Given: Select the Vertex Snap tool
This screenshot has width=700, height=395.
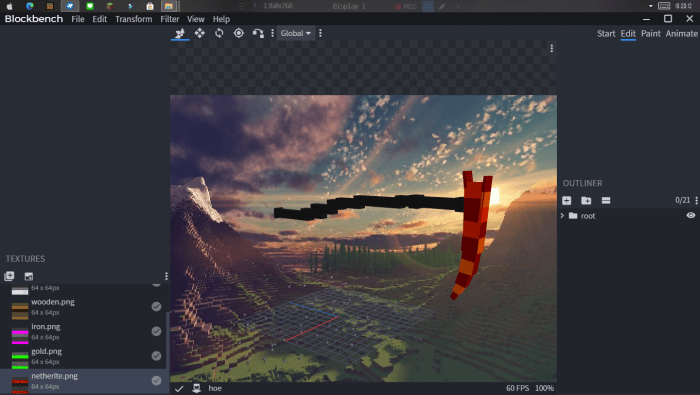Looking at the screenshot, I should (258, 33).
